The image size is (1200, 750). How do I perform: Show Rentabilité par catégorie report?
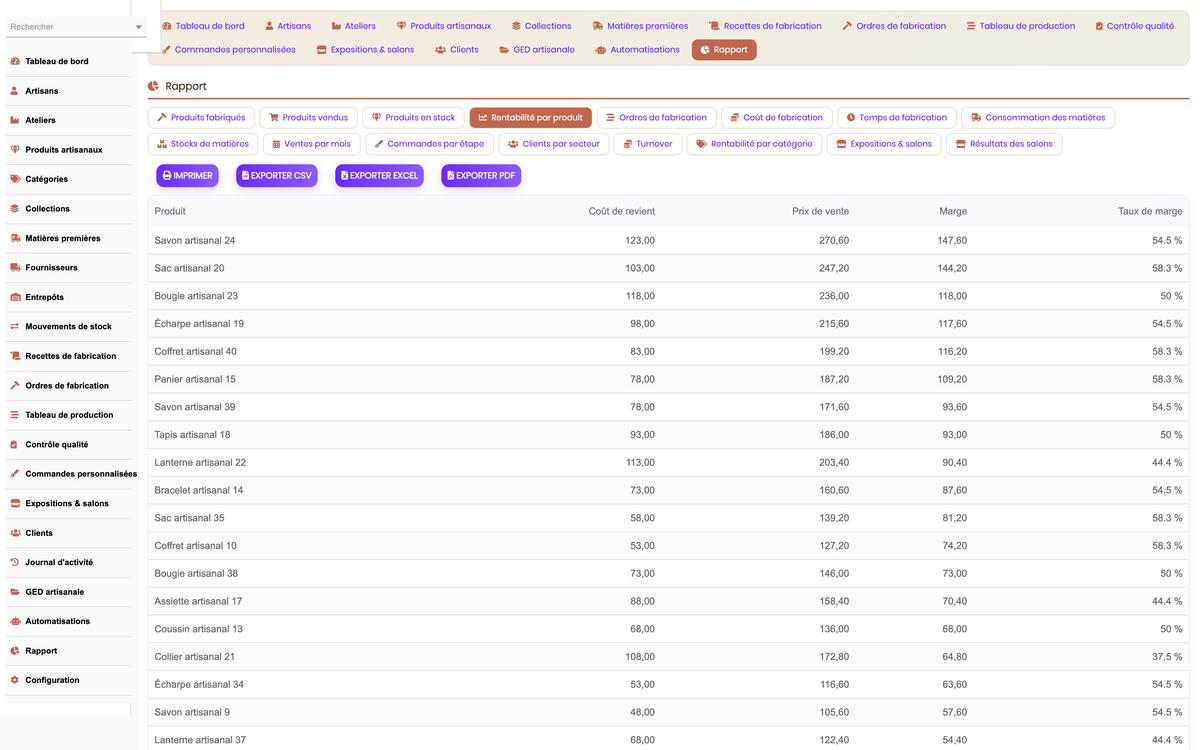(x=755, y=144)
